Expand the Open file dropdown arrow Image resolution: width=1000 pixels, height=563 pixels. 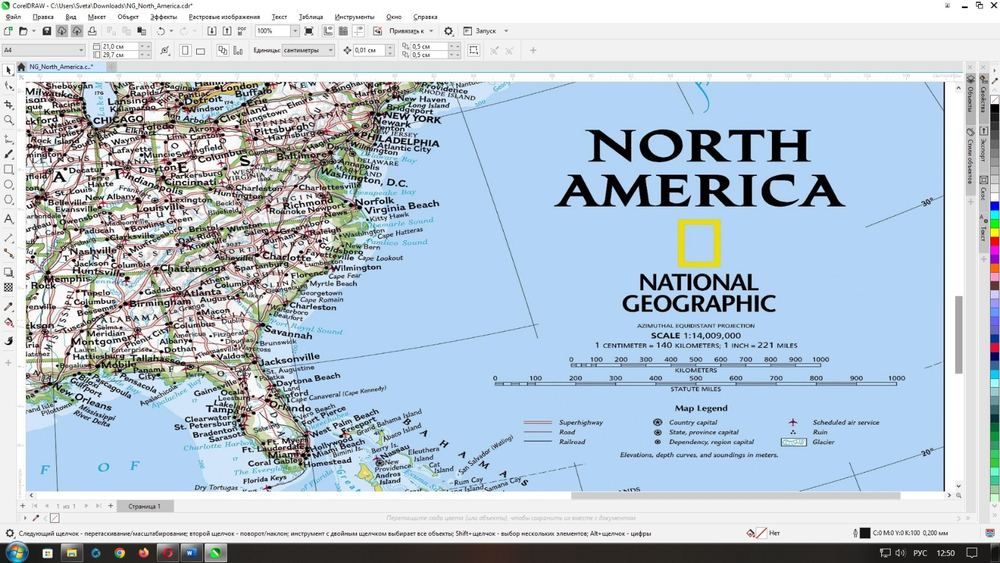[33, 31]
